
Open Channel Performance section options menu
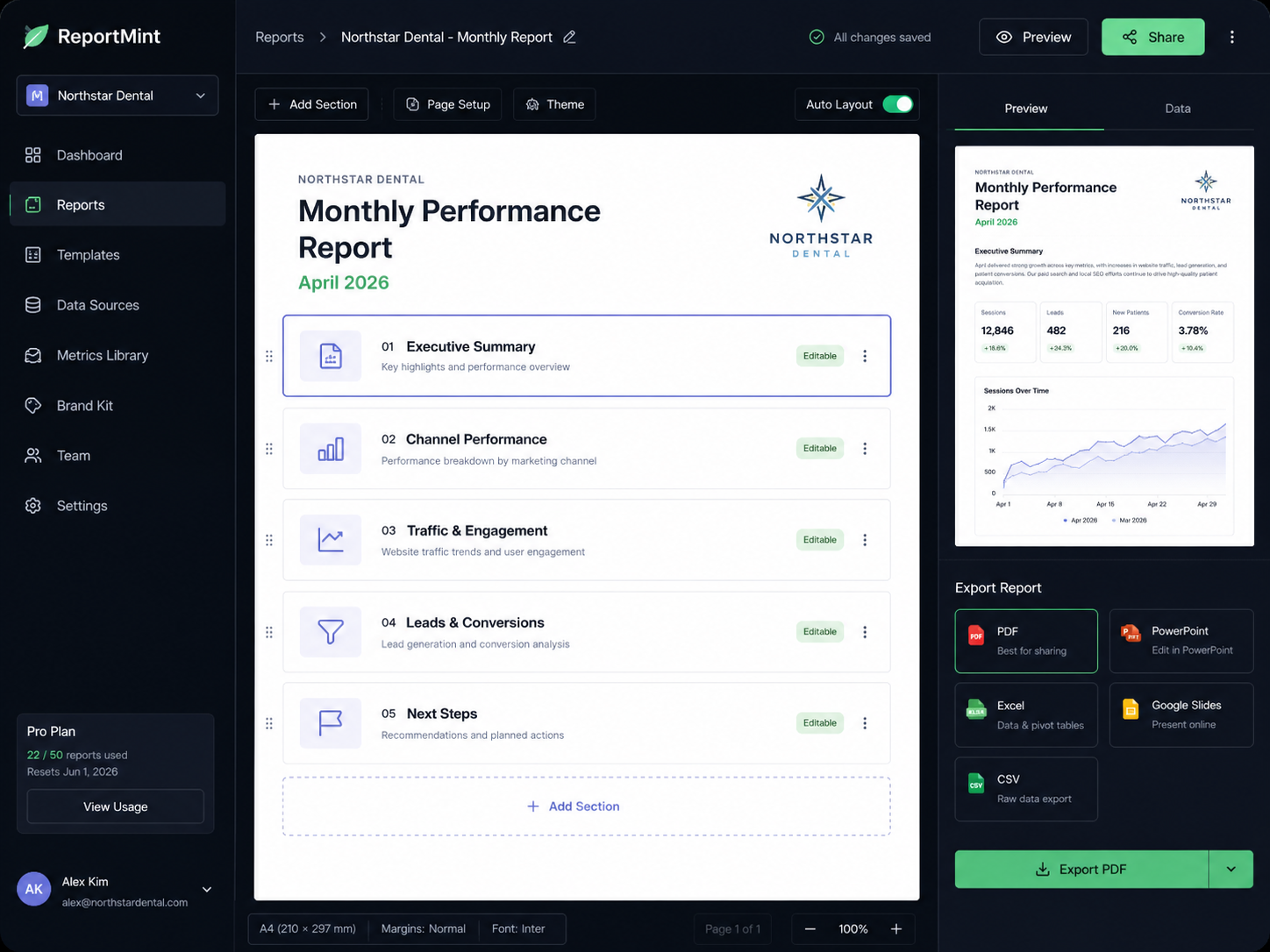(865, 448)
